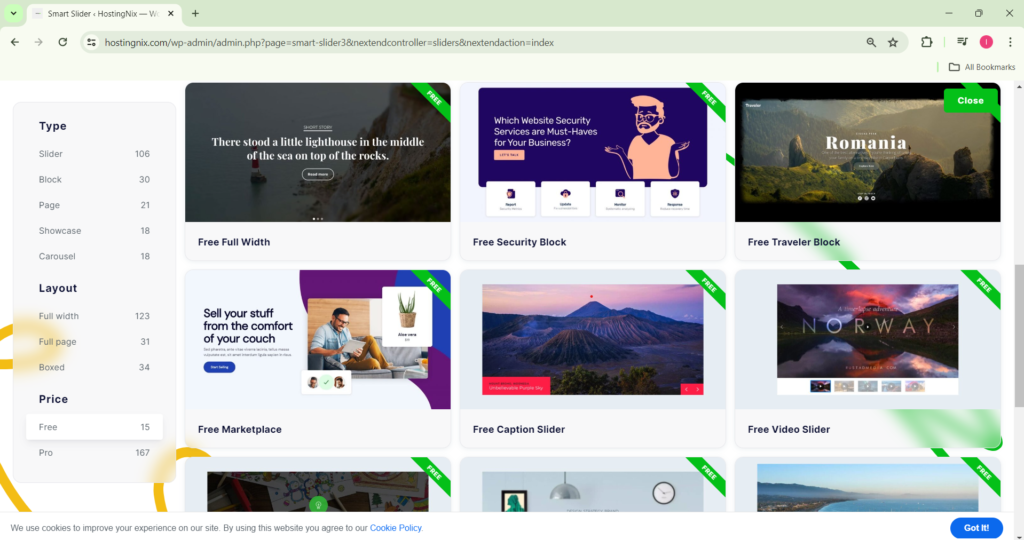
Task: Click the Free Full Width title
Action: (x=234, y=242)
